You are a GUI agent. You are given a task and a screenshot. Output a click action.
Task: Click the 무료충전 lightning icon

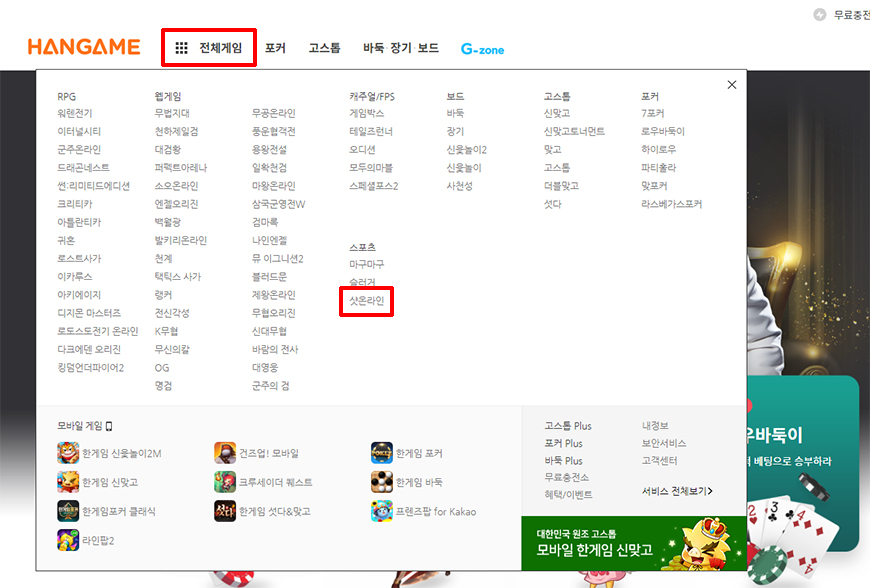820,14
